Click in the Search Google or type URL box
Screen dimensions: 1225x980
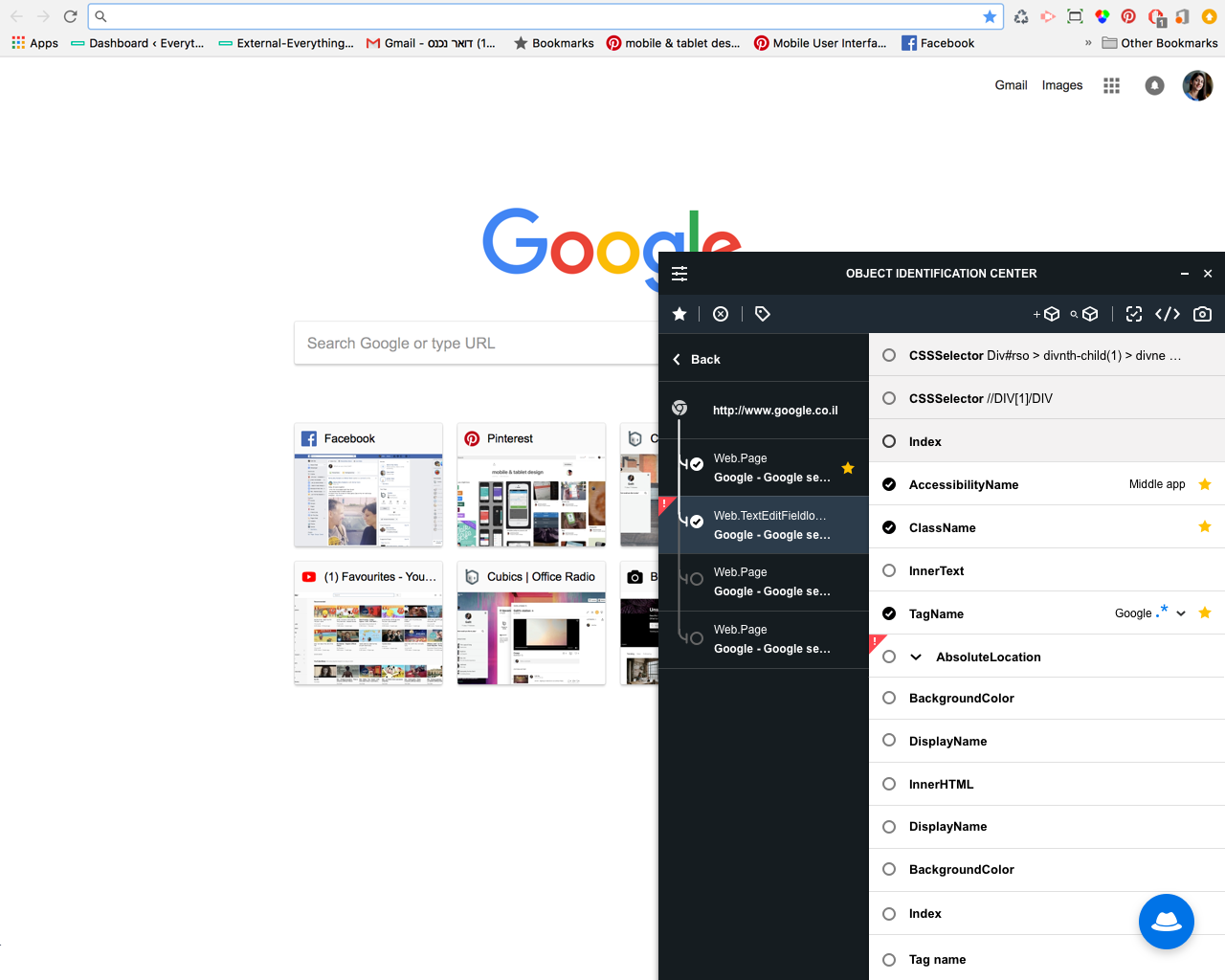click(477, 343)
